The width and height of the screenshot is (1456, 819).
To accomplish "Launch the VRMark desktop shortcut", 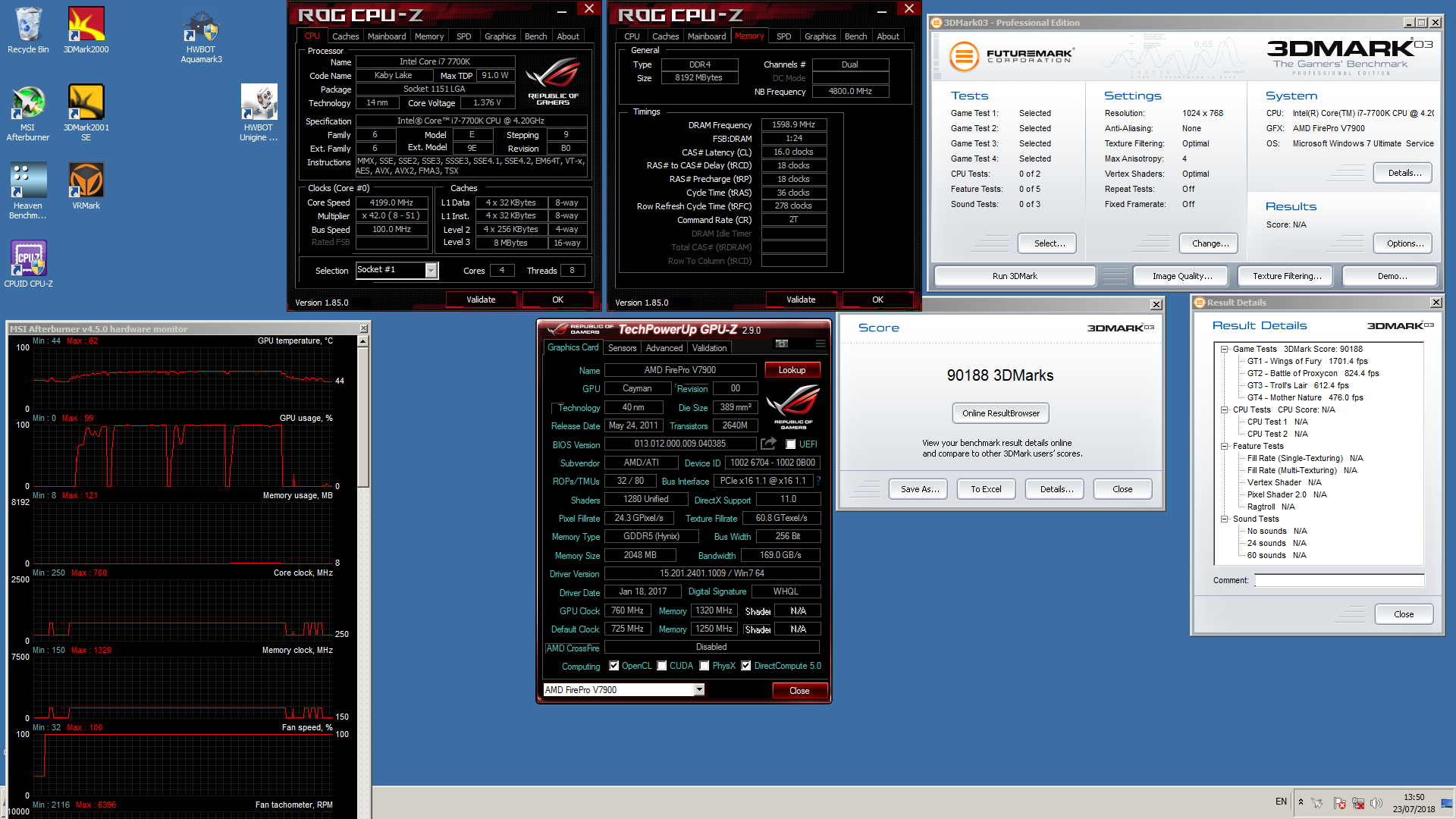I will (x=86, y=187).
